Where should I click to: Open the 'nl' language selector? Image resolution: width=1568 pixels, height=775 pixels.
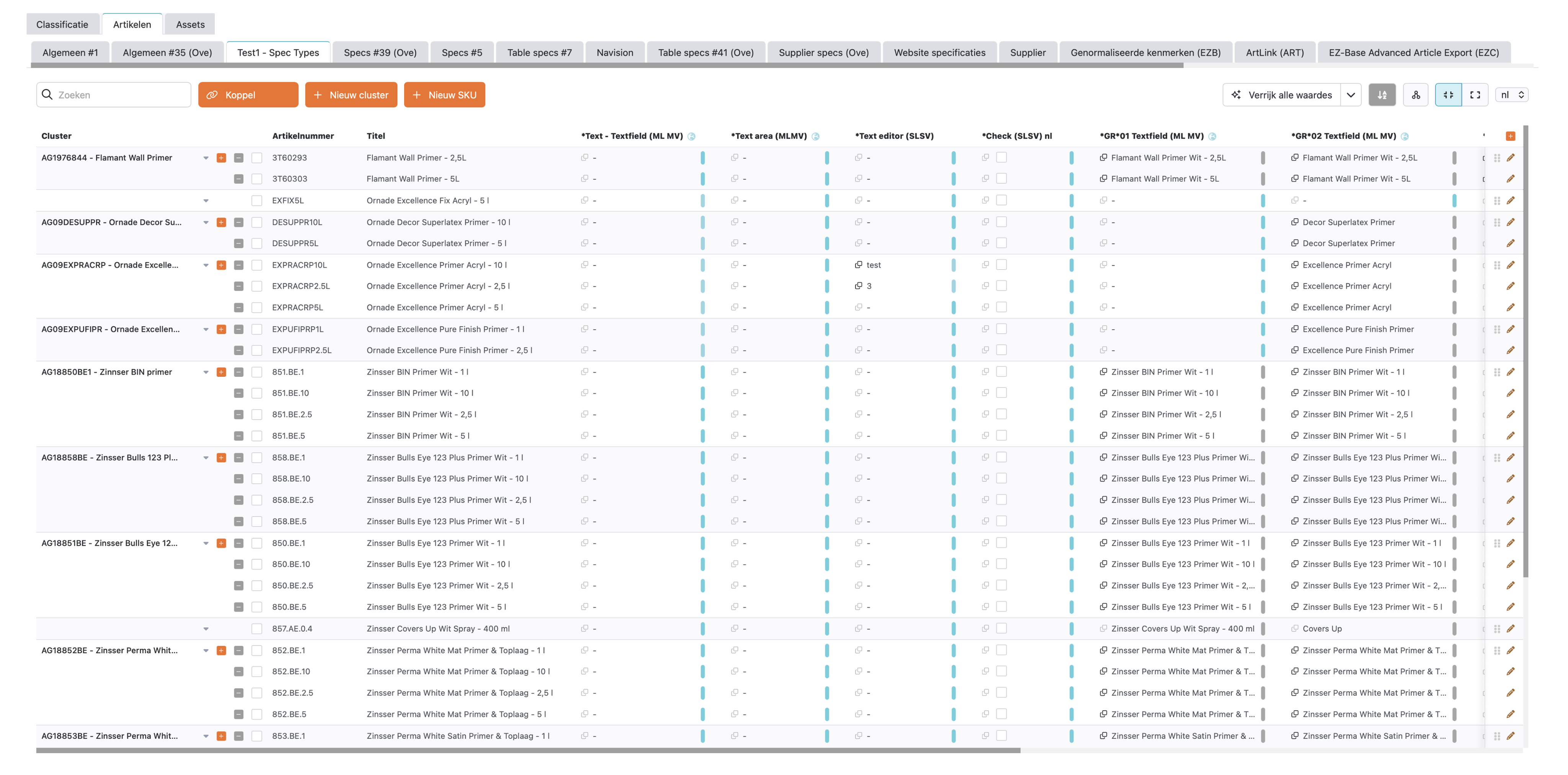click(x=1512, y=95)
